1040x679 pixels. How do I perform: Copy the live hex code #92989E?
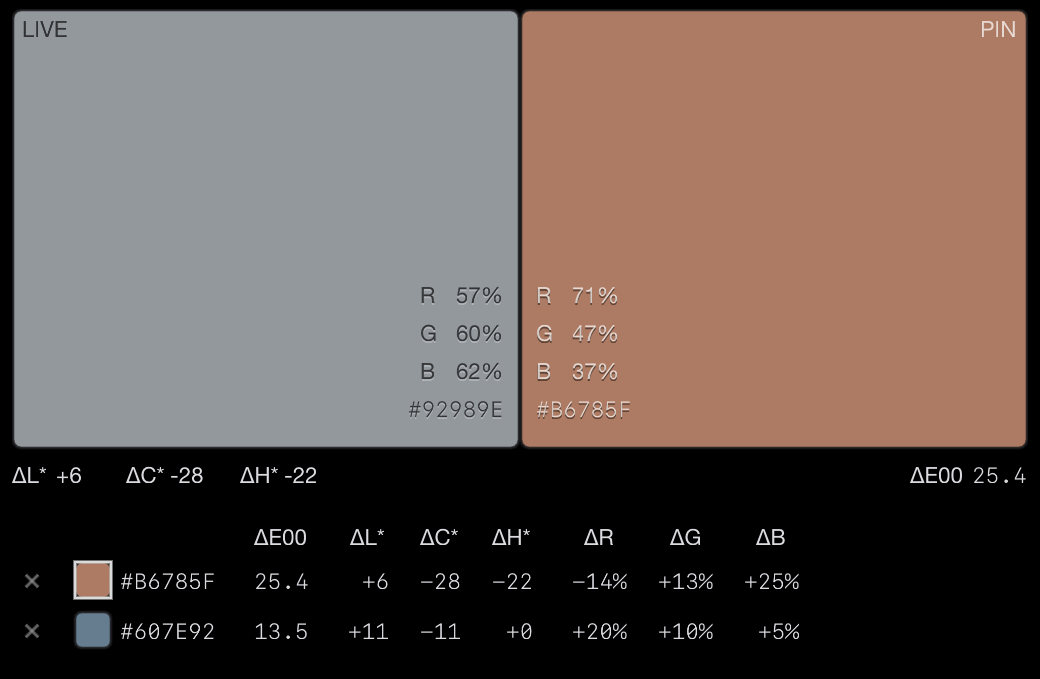point(456,410)
